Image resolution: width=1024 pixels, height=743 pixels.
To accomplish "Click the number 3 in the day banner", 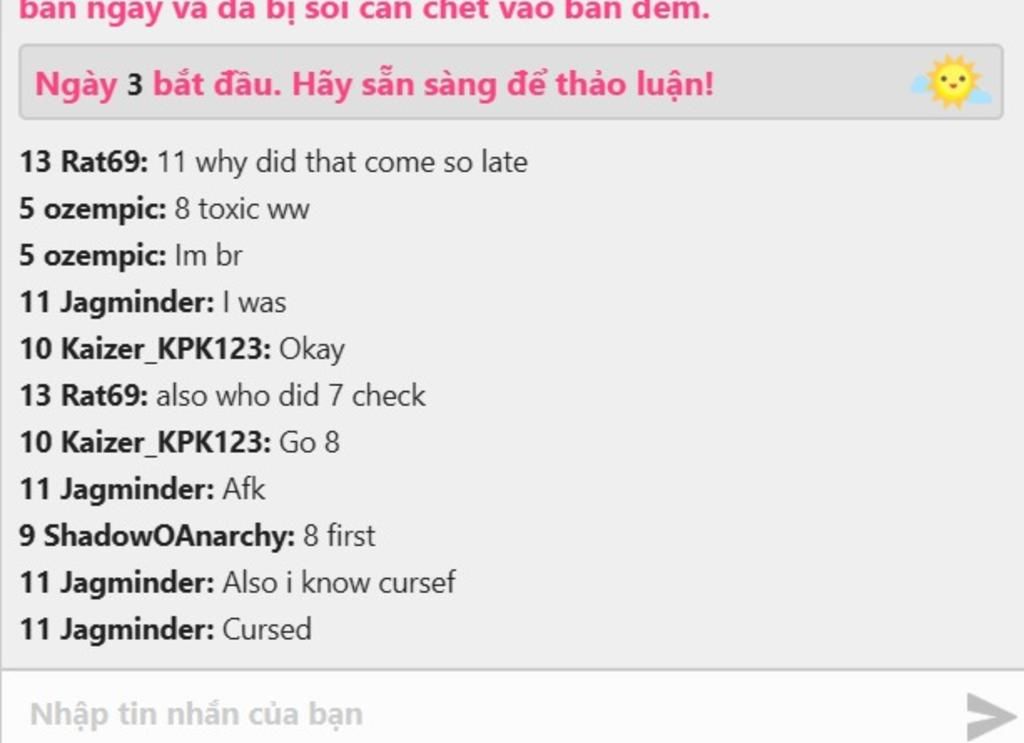I will point(135,84).
